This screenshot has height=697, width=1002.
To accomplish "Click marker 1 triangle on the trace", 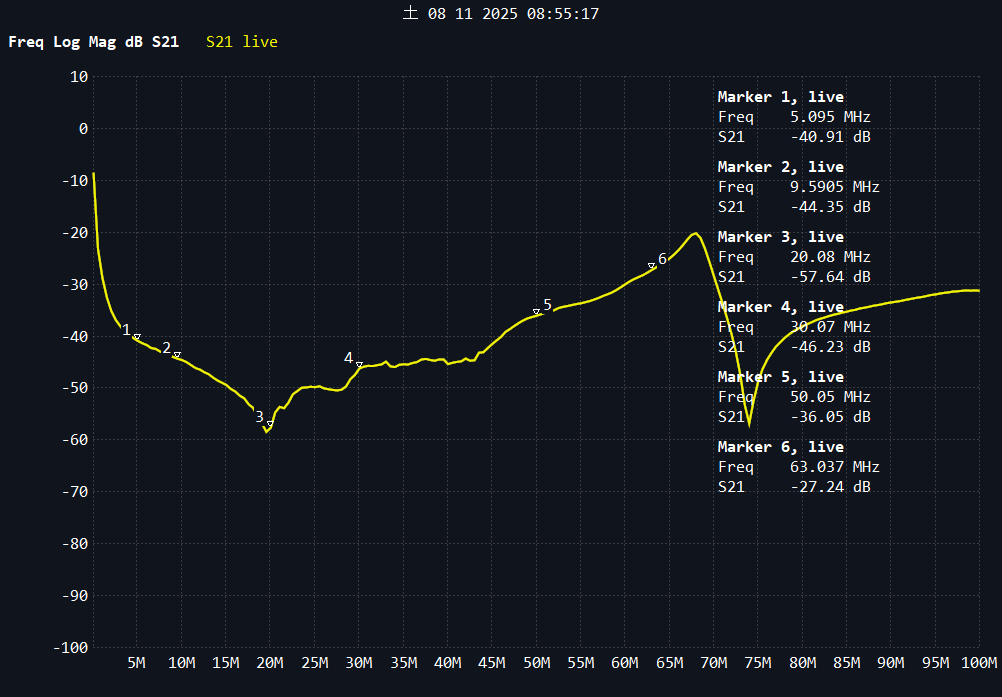I will [x=137, y=337].
